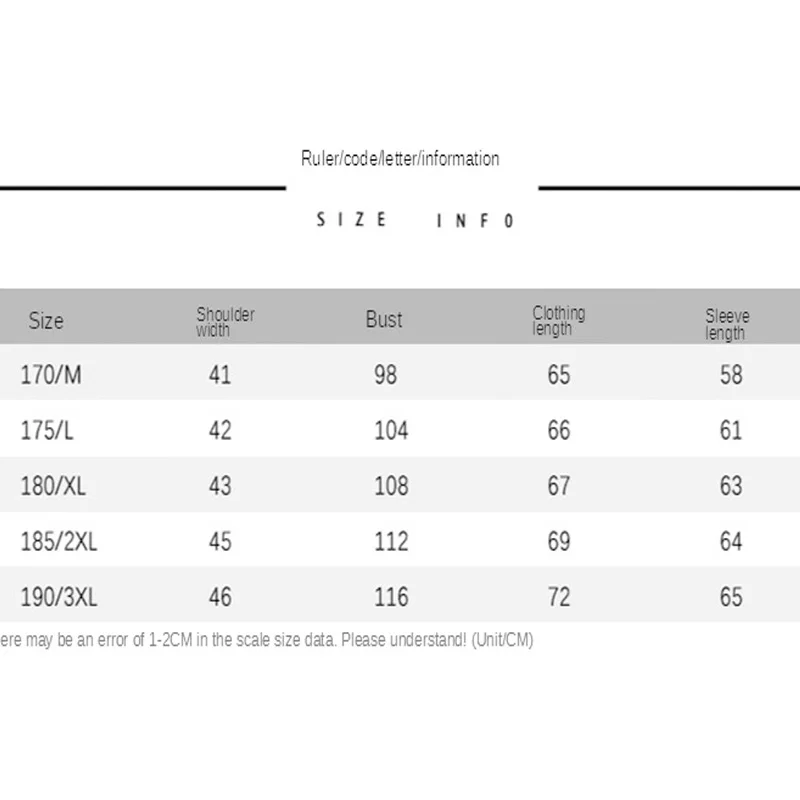Select bust value 104 in 175/L row

391,430
